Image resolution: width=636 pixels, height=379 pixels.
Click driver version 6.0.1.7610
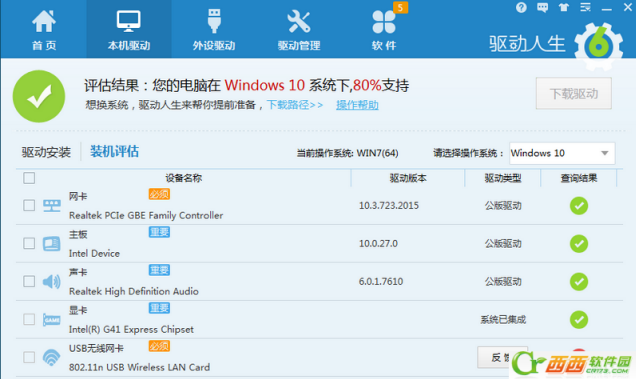(381, 282)
